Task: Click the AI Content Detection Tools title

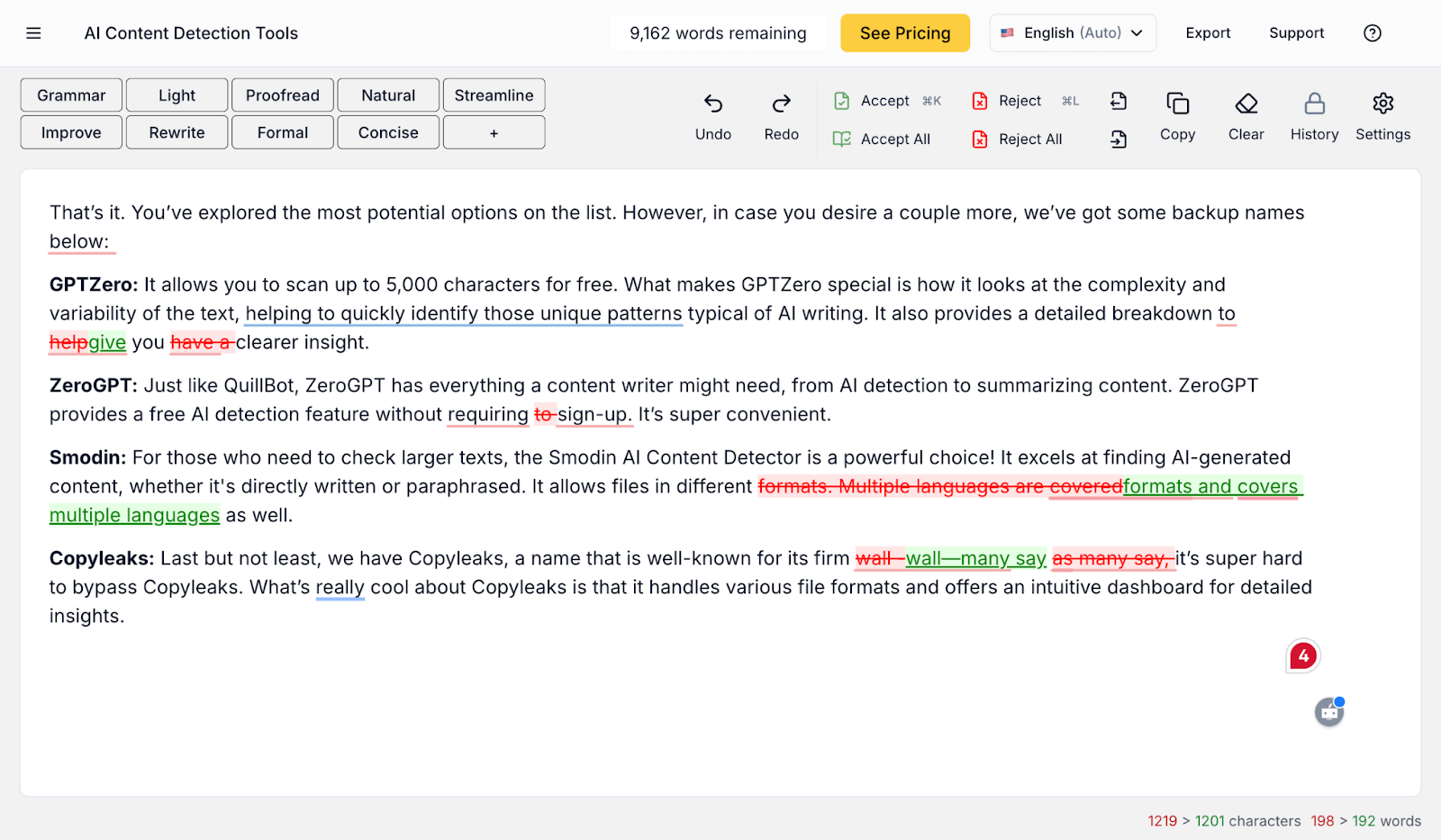Action: coord(191,33)
